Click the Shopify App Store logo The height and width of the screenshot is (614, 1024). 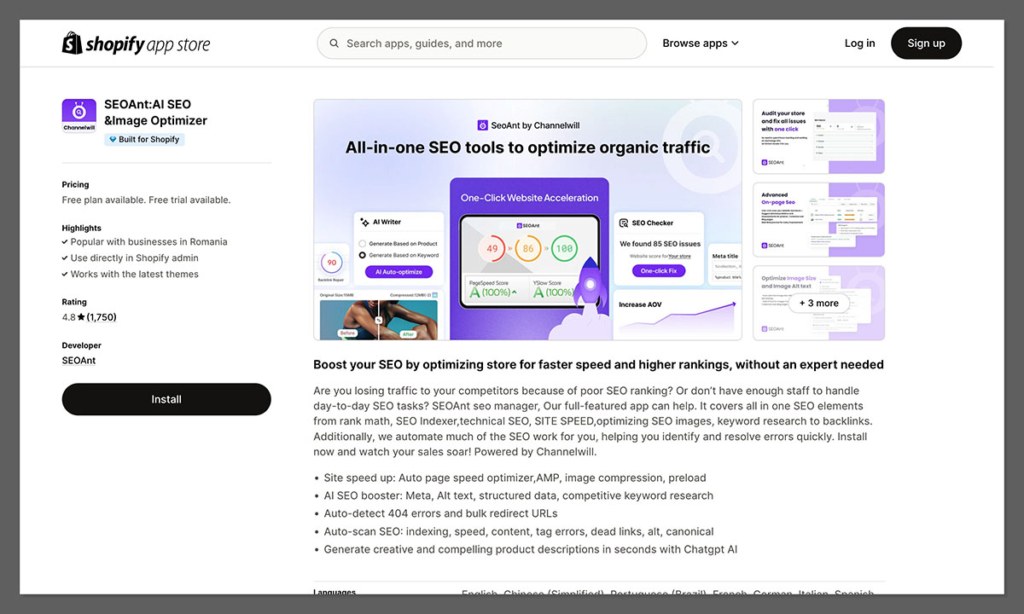pyautogui.click(x=137, y=43)
